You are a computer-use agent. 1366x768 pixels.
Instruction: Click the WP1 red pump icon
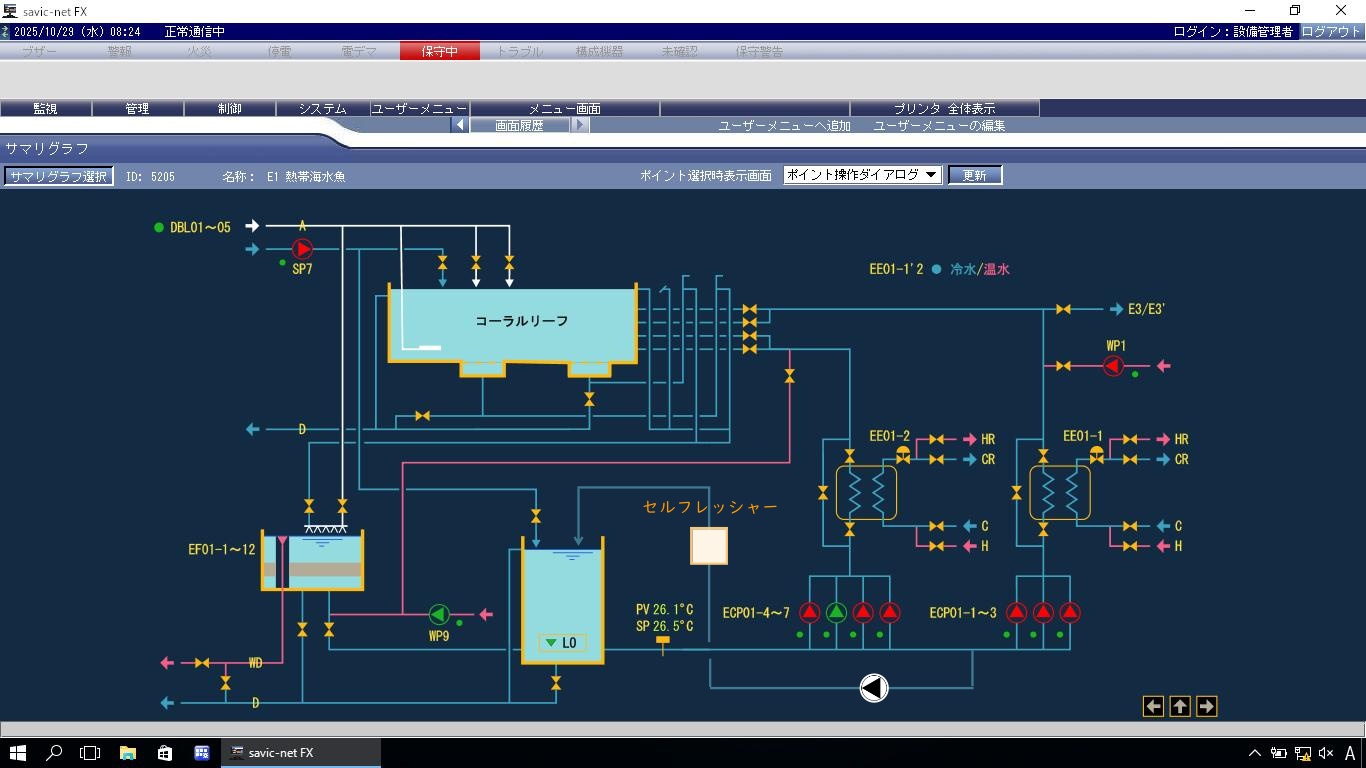click(1113, 367)
